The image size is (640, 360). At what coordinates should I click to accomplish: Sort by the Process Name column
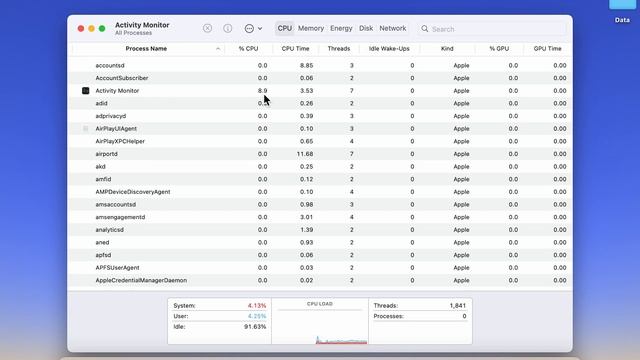click(146, 49)
